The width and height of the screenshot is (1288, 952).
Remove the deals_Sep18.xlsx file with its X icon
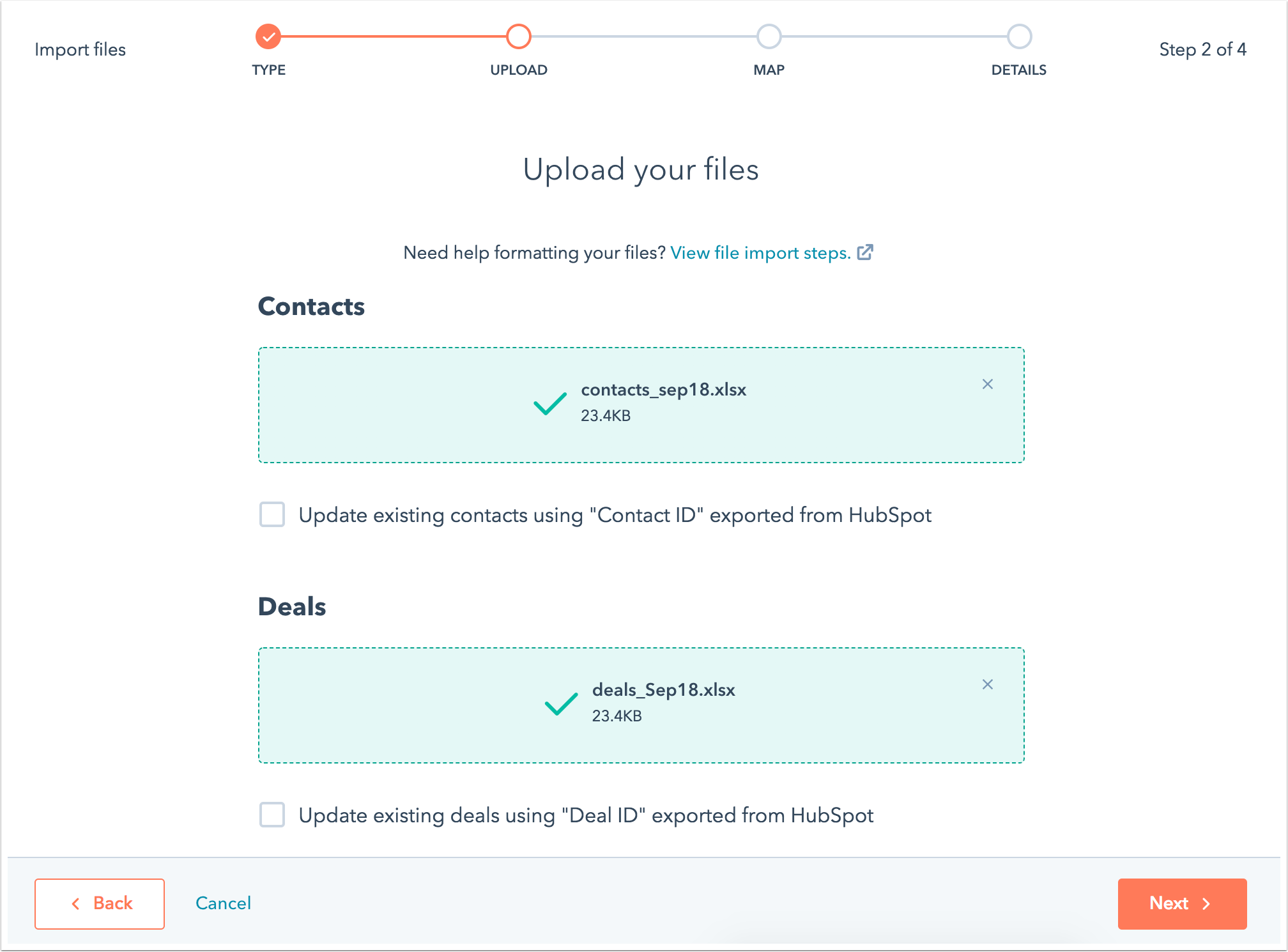(x=987, y=684)
